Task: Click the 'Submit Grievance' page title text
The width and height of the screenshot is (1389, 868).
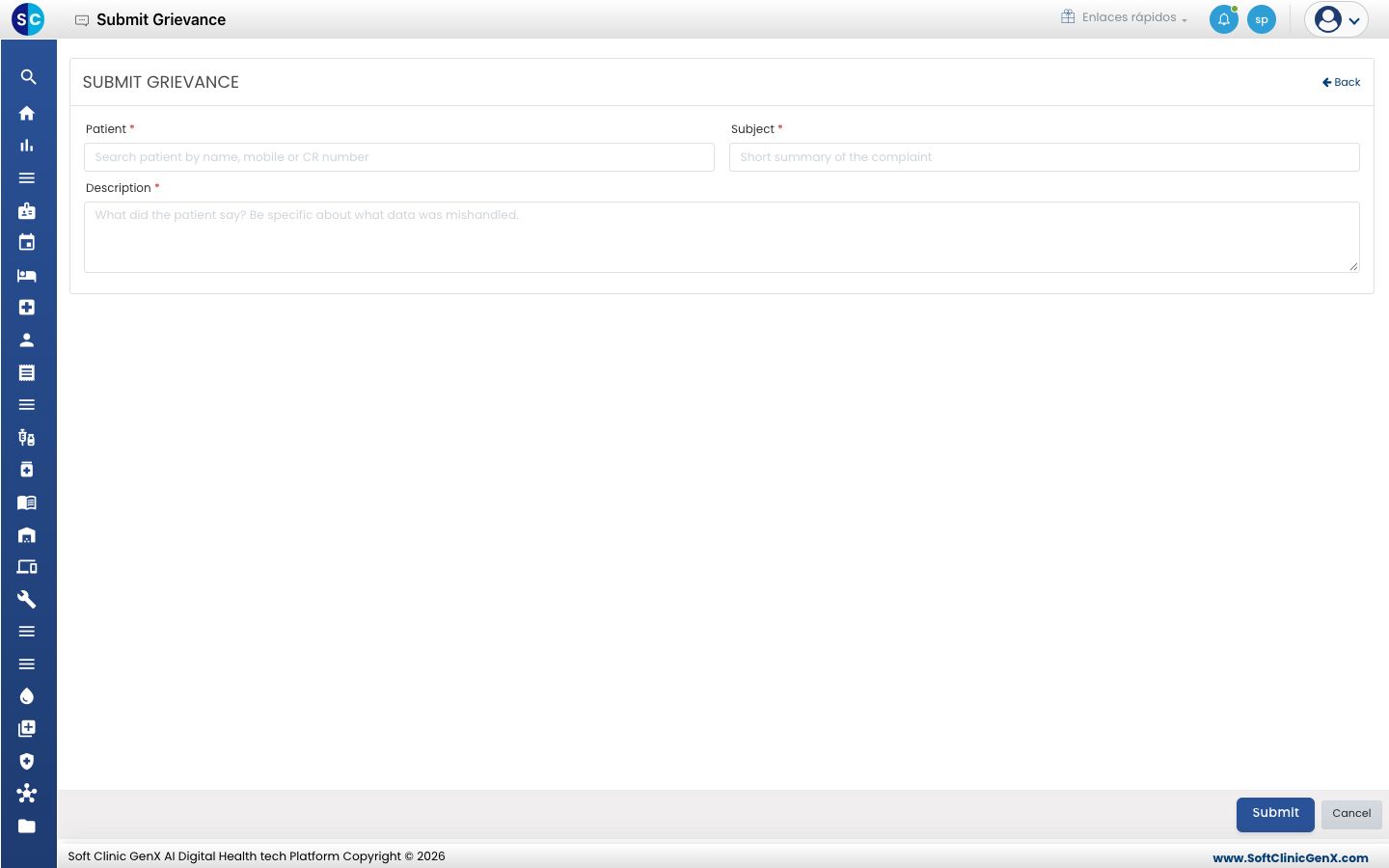Action: tap(161, 19)
